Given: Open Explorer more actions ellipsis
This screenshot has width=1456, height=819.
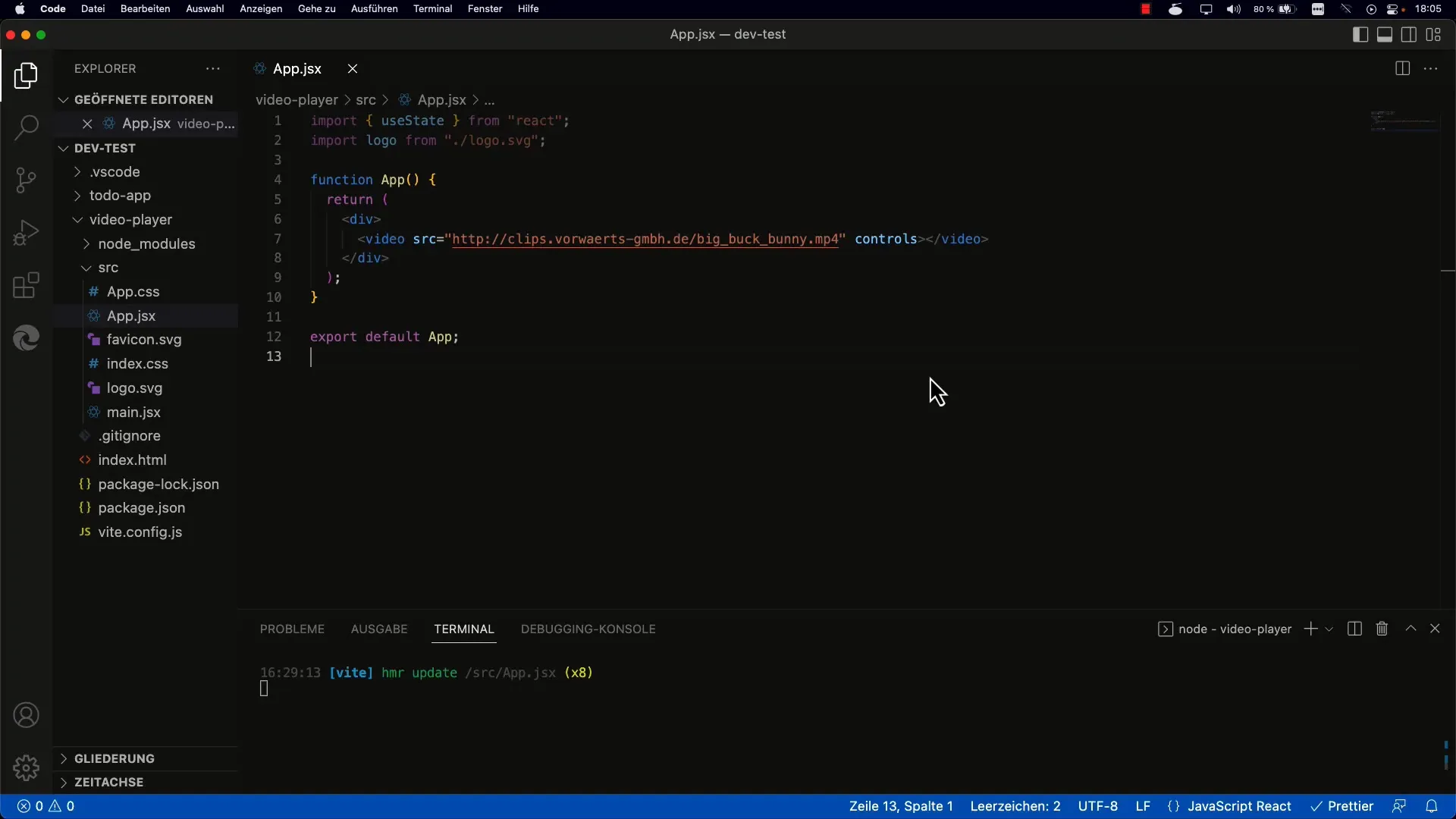Looking at the screenshot, I should 213,68.
